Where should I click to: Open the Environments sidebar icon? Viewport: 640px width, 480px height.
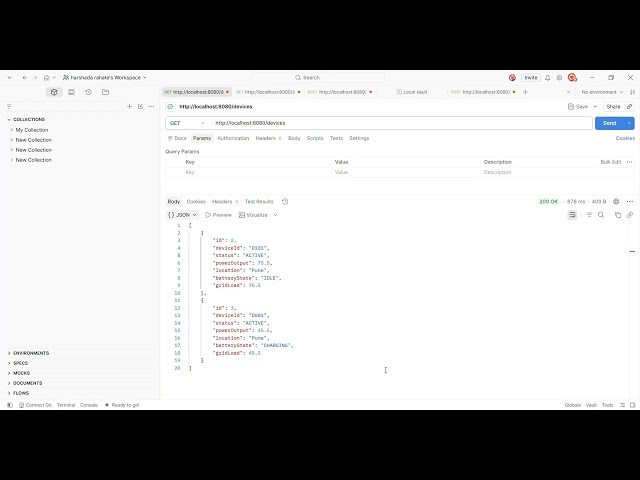pyautogui.click(x=71, y=92)
